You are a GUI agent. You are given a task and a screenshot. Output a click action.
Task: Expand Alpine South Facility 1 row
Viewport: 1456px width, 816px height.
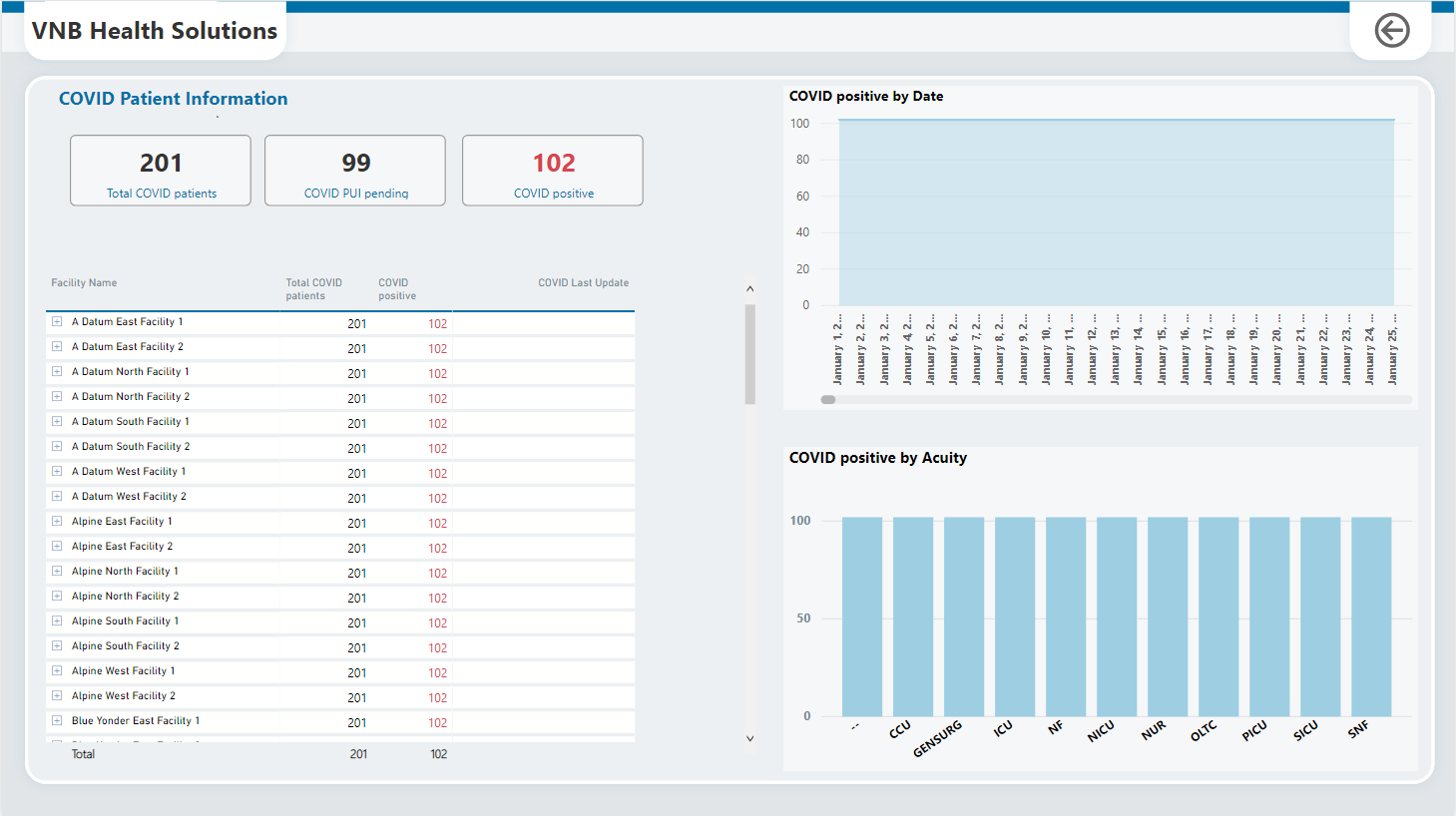pos(57,621)
